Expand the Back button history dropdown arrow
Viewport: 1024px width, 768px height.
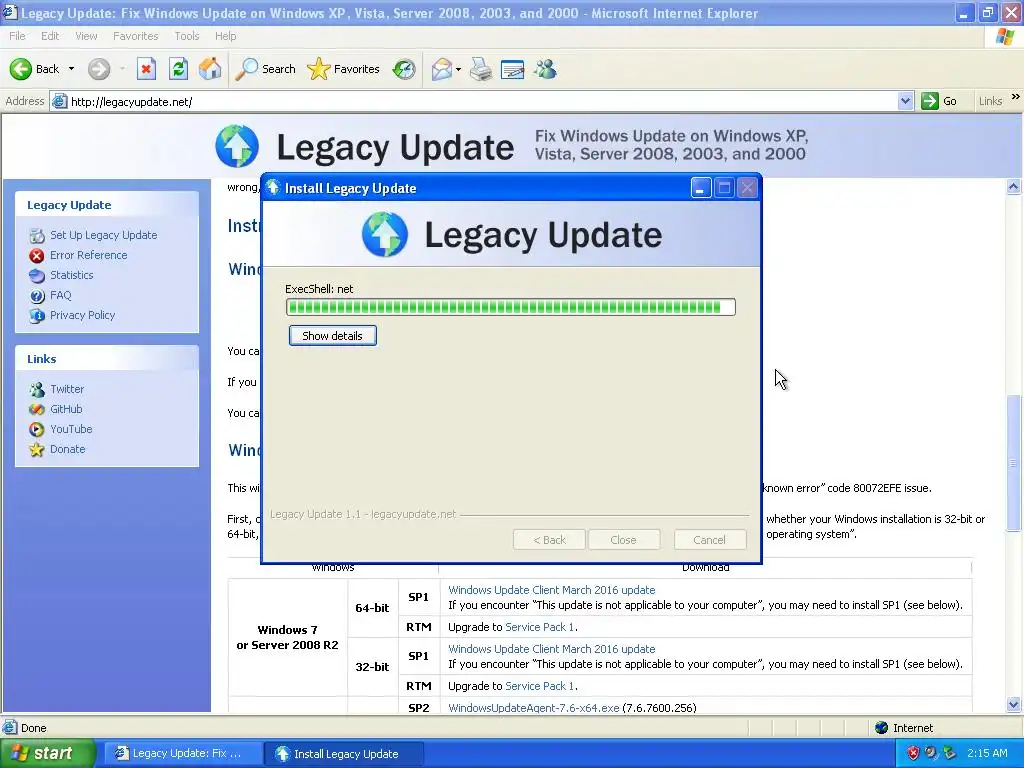tap(71, 69)
